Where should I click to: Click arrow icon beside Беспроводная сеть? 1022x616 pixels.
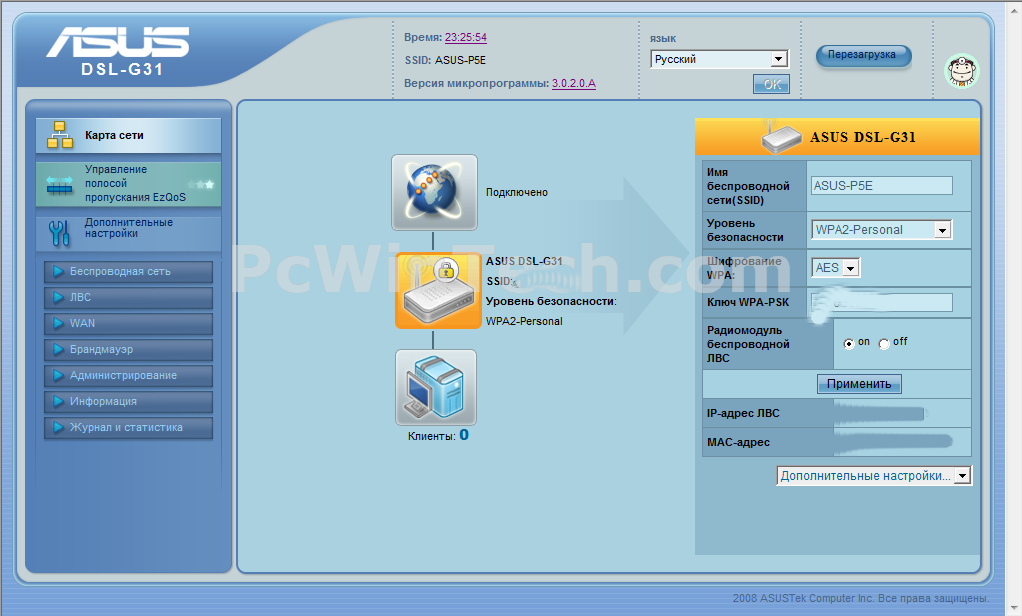pos(59,271)
